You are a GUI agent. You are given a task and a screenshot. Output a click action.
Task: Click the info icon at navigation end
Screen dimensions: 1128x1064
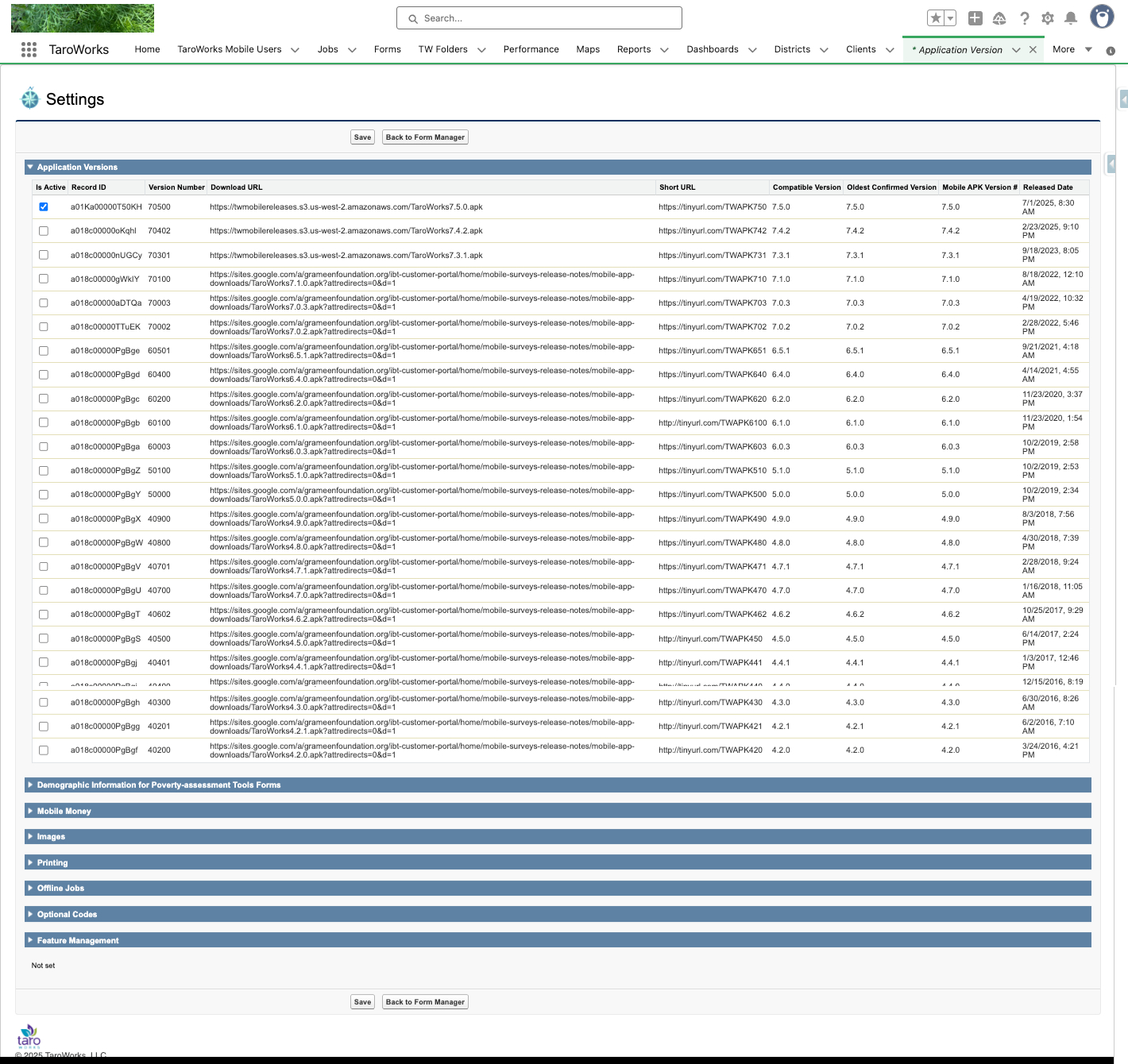(x=1111, y=51)
